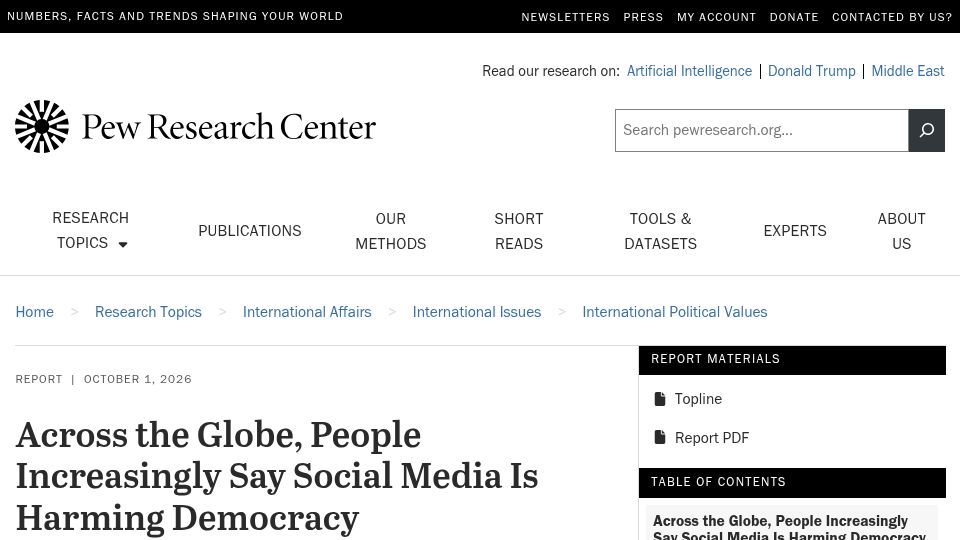Click the Pew Research Center sunburst logo
The width and height of the screenshot is (960, 540).
42,126
